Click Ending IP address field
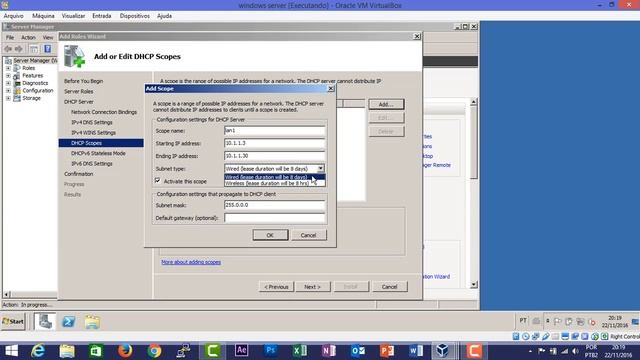 274,156
